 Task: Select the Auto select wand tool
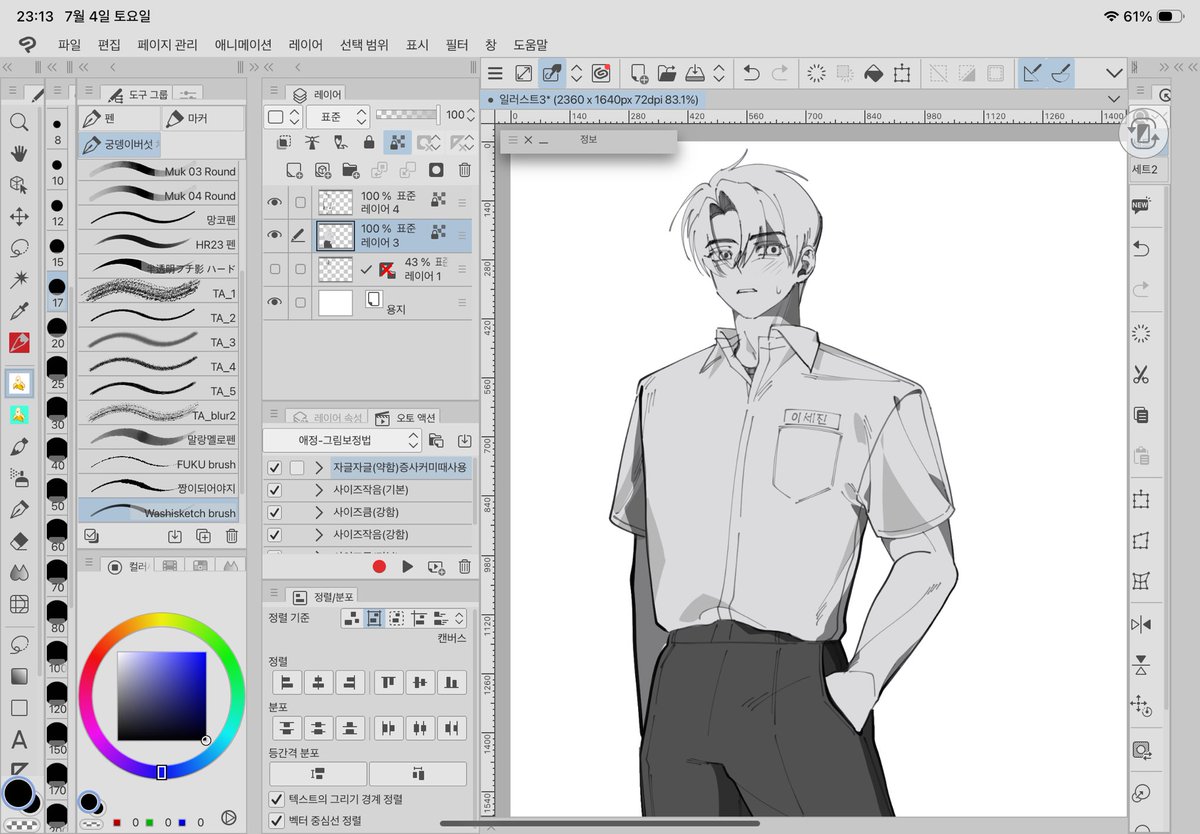pos(18,279)
